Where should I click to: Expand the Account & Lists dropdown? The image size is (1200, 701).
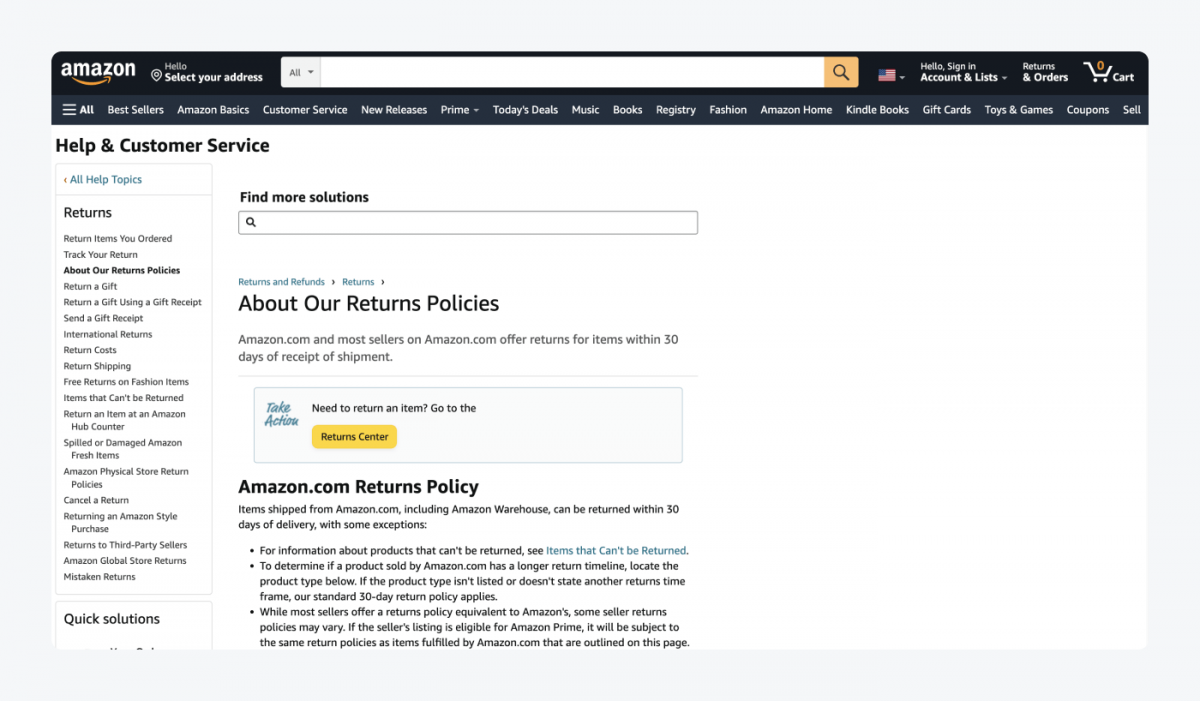pos(962,76)
